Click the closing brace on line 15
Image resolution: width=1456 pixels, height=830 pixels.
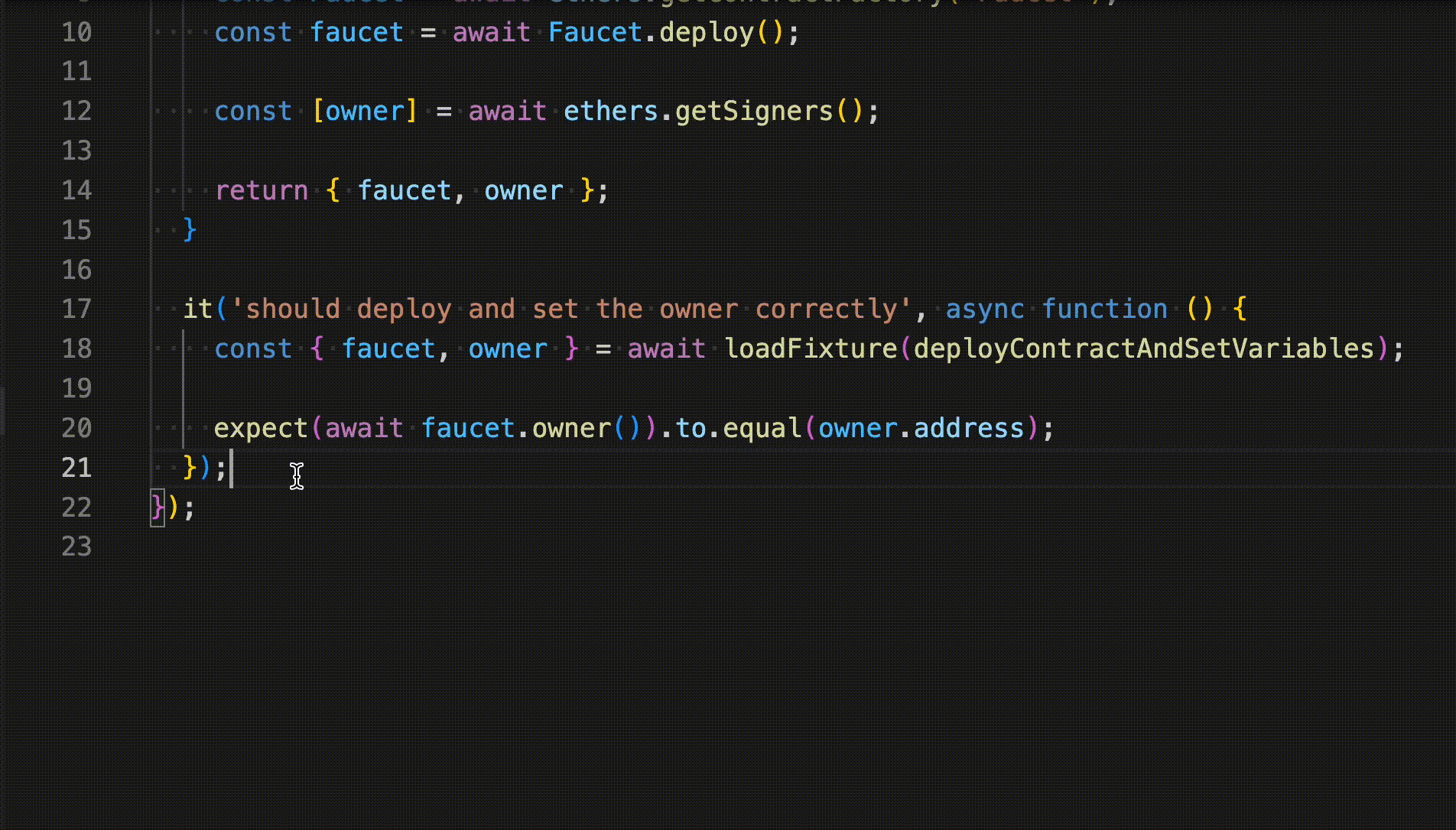coord(188,229)
